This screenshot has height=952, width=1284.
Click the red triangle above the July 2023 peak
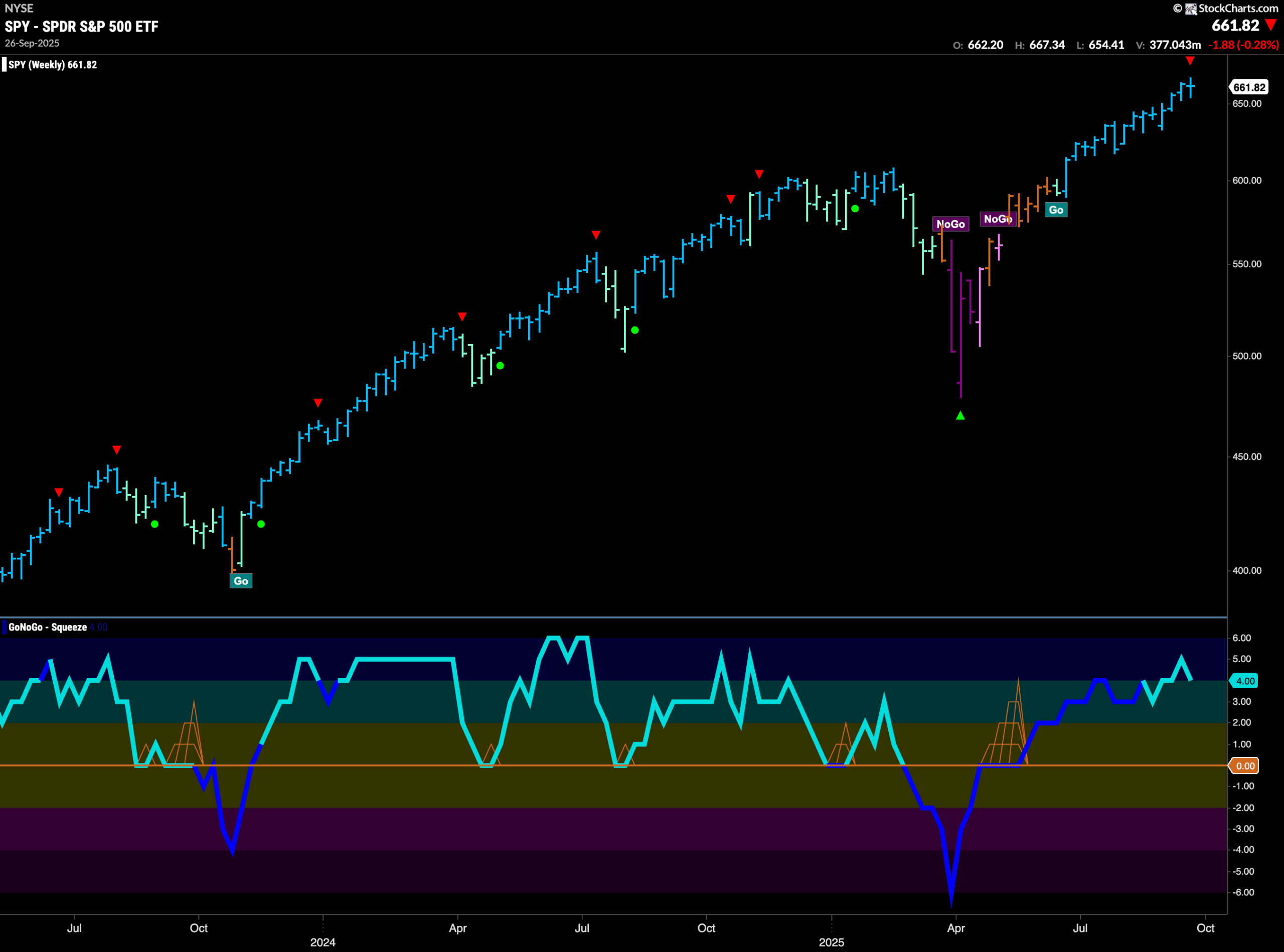(x=117, y=450)
